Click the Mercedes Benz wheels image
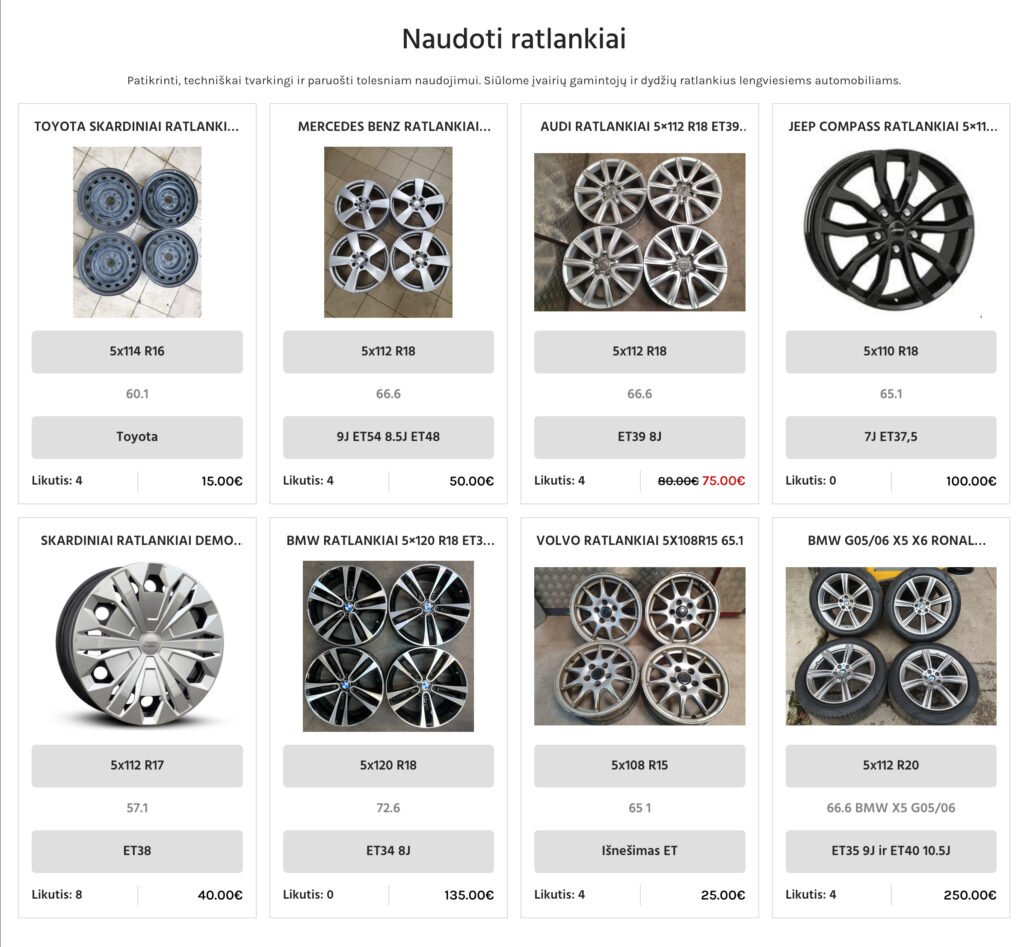Image resolution: width=1024 pixels, height=947 pixels. pos(388,232)
